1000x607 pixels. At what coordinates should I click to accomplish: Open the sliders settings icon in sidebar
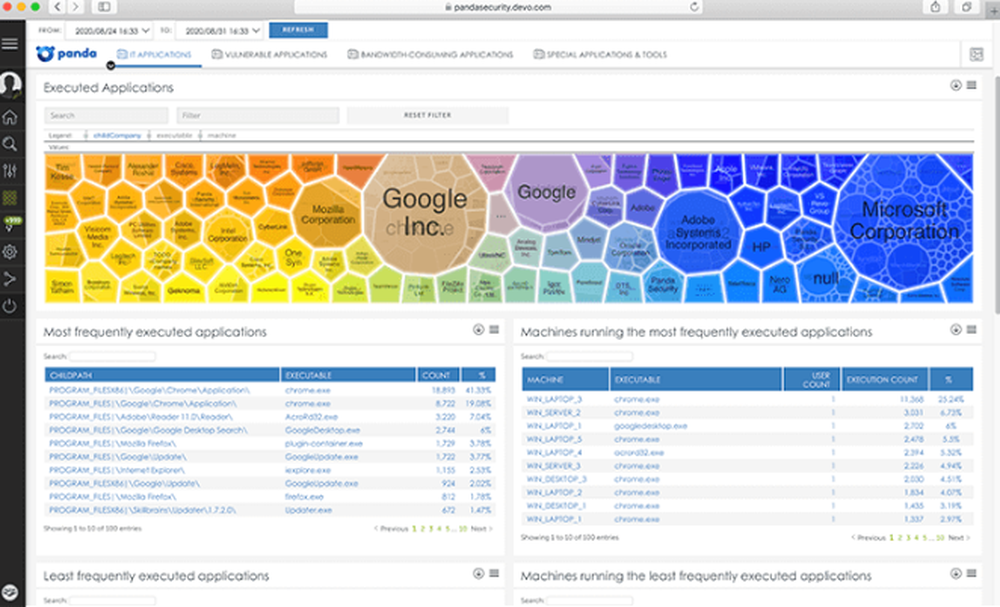point(10,171)
